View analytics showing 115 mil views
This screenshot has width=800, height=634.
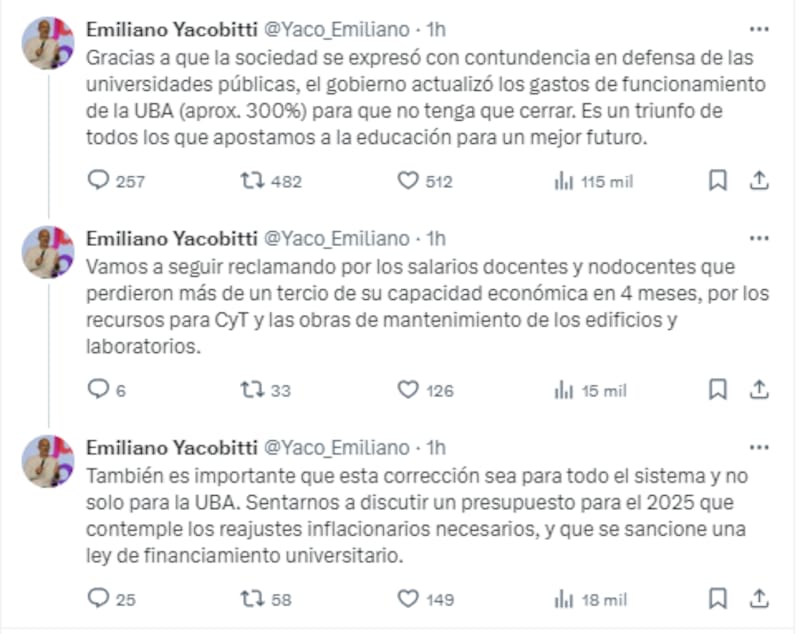[x=563, y=181]
